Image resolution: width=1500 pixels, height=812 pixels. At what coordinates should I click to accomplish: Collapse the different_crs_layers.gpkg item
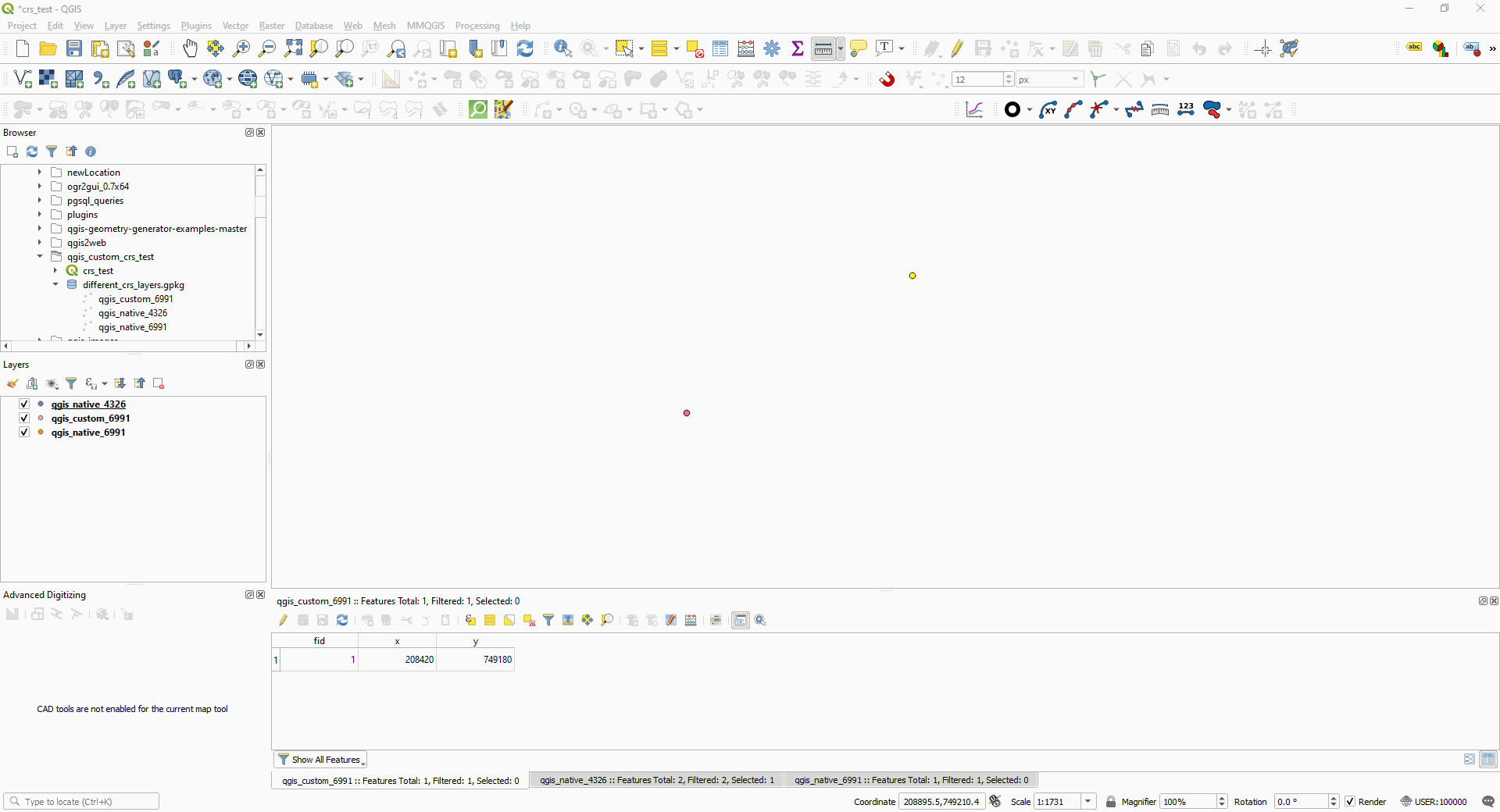click(x=55, y=285)
